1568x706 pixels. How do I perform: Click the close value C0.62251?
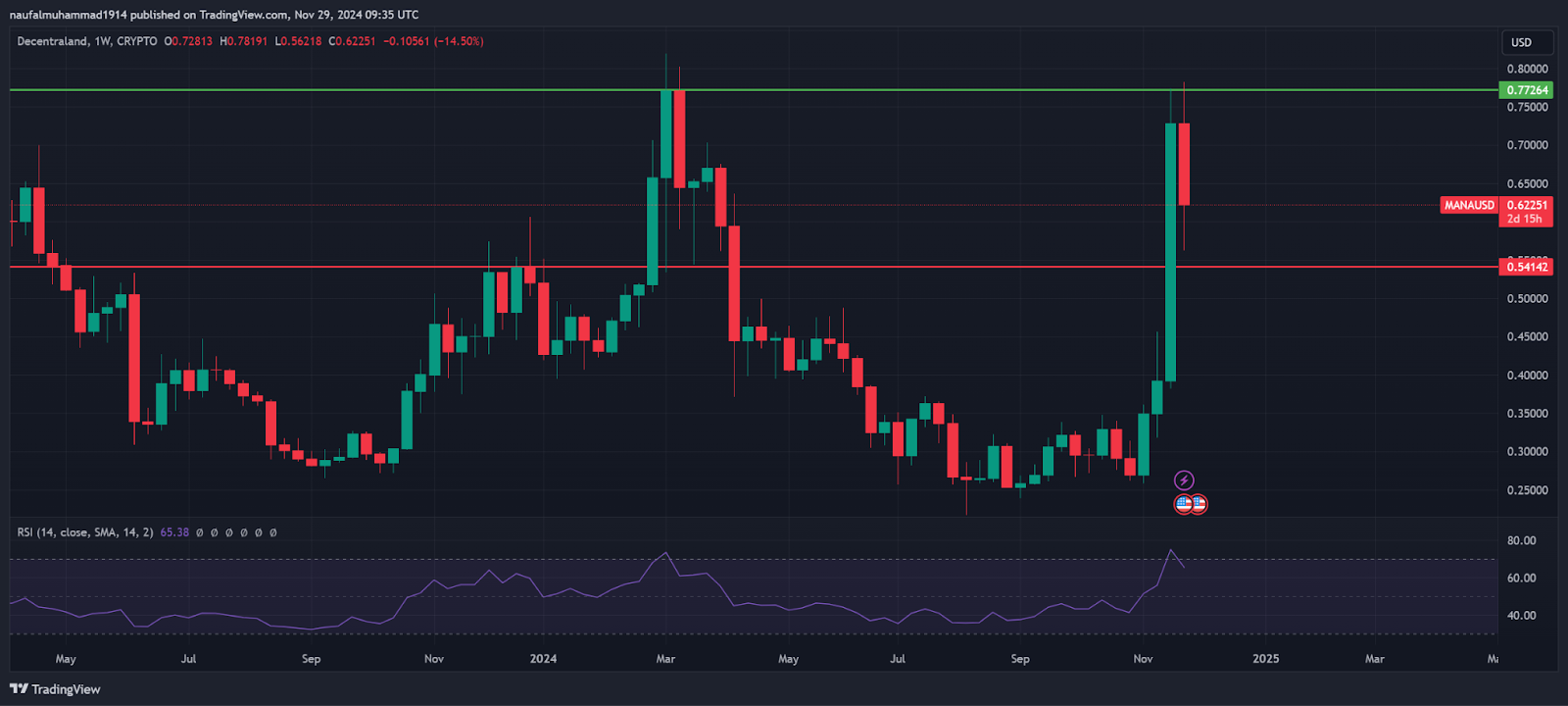click(352, 41)
